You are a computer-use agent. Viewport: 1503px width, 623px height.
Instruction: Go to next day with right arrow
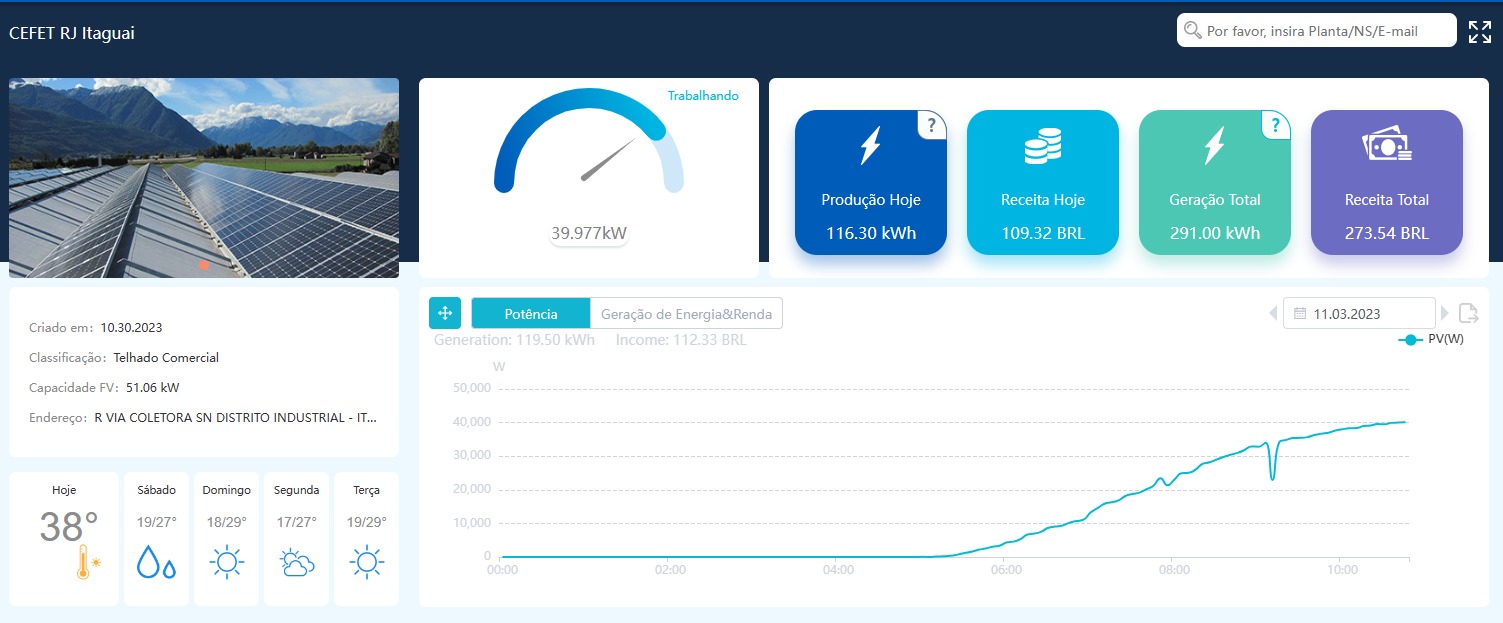coord(1445,313)
